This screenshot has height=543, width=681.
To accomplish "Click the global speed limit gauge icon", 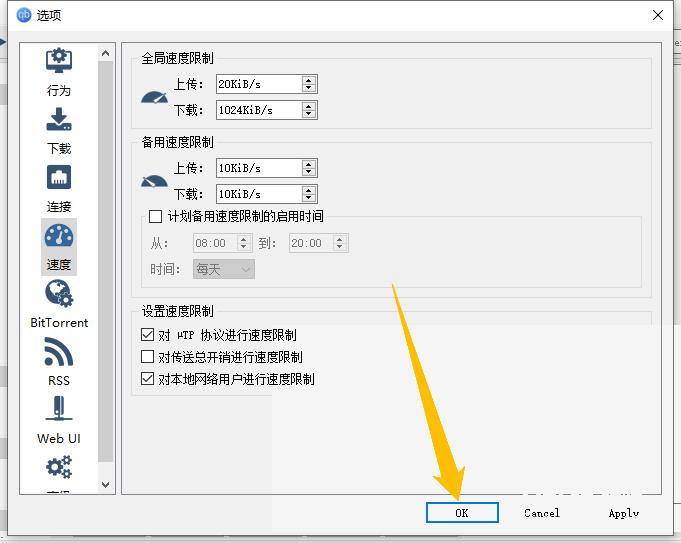I will tap(155, 97).
